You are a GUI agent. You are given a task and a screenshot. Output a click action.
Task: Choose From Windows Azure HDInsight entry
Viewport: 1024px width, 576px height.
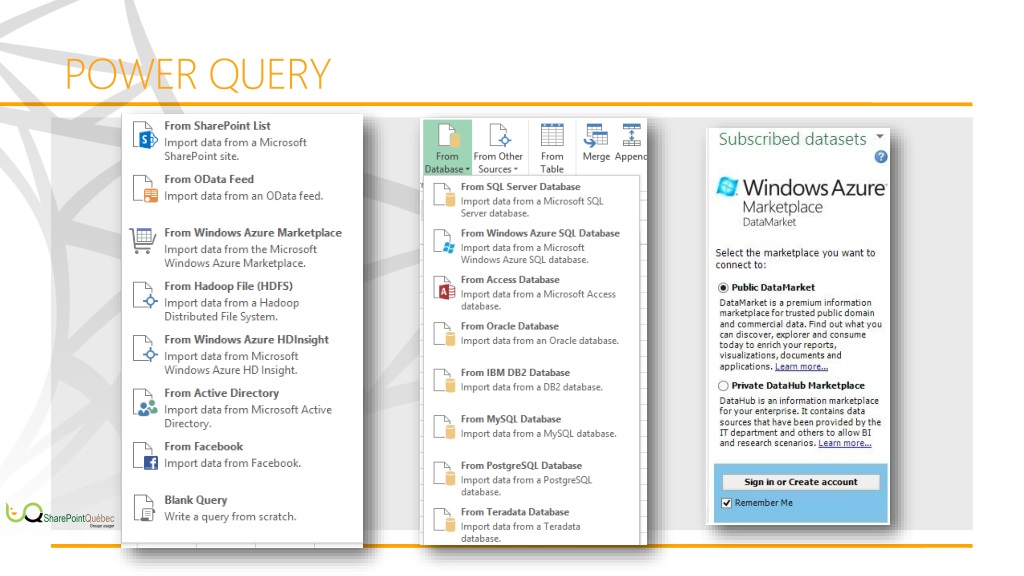(242, 354)
